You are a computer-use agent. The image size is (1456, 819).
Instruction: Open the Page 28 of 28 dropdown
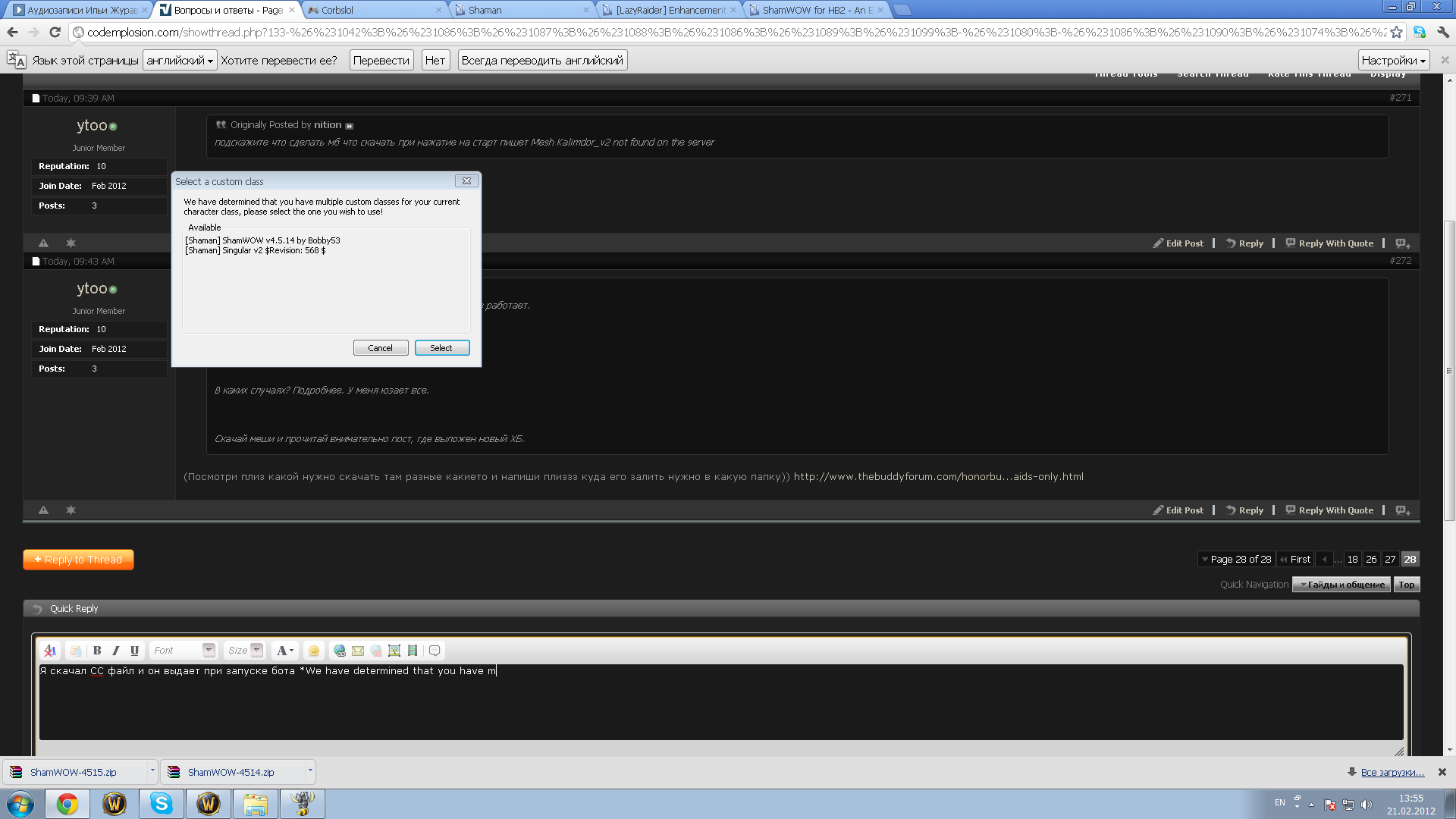coord(1236,560)
